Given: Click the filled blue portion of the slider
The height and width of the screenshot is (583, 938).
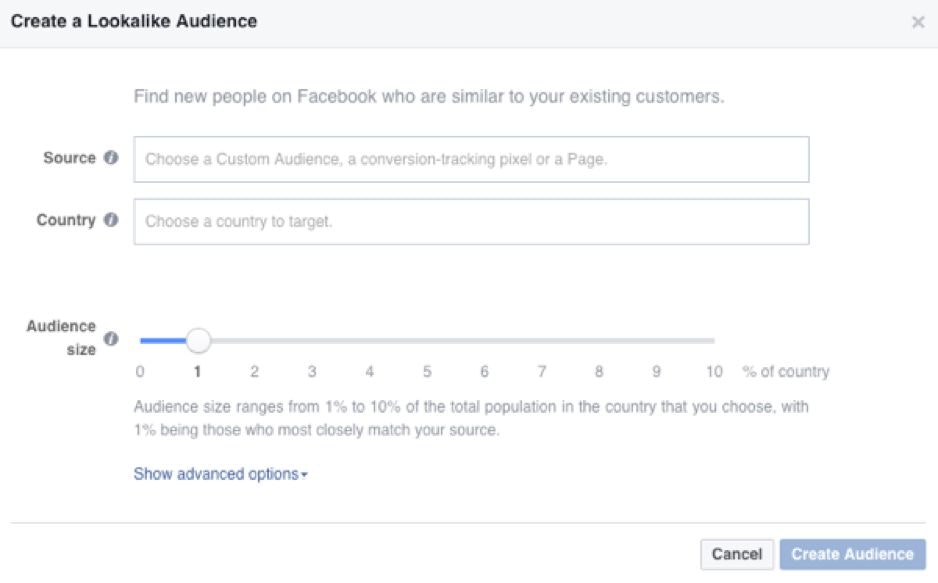Looking at the screenshot, I should click(x=165, y=340).
